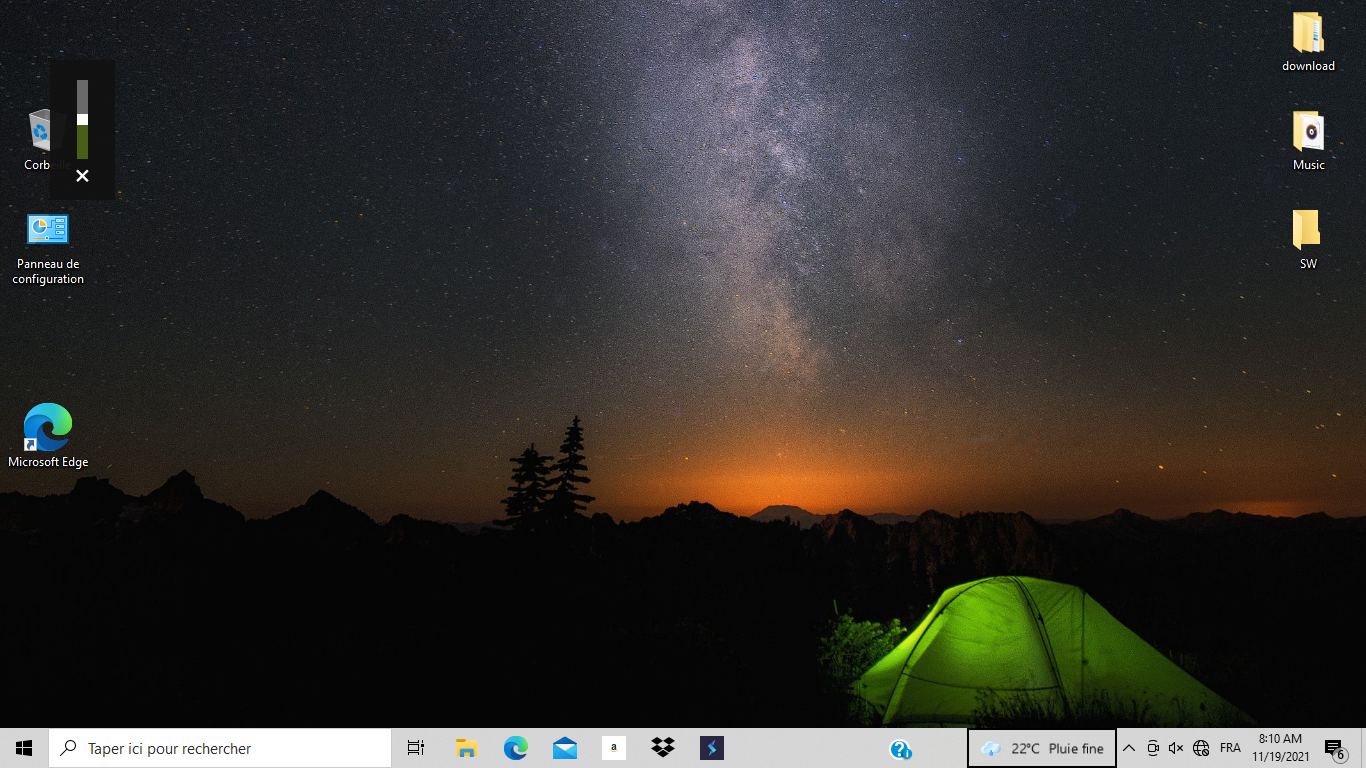Open File Explorer from the taskbar
1366x768 pixels.
466,748
